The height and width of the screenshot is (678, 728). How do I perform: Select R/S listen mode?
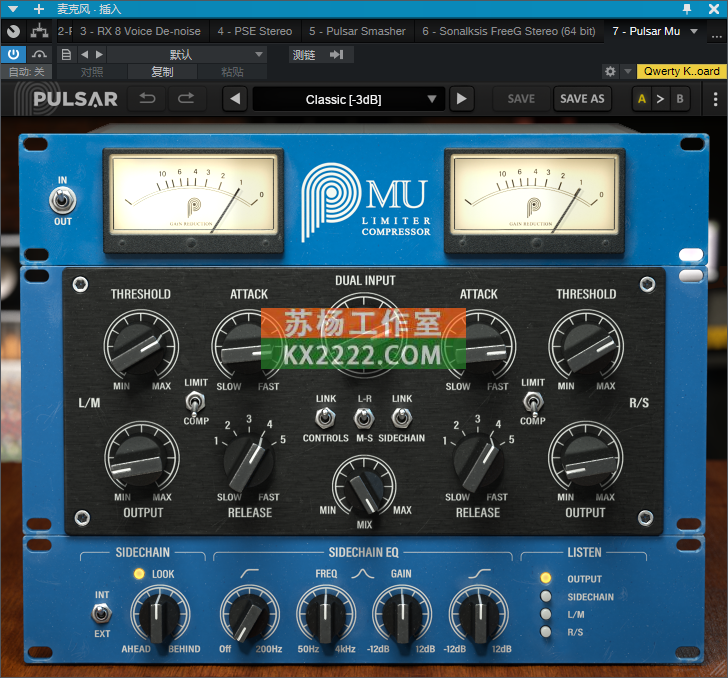tap(546, 632)
